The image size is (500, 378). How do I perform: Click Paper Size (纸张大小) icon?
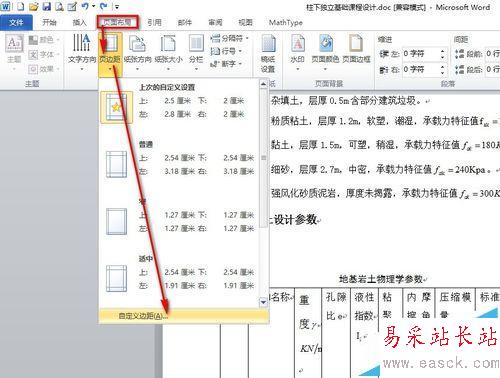pyautogui.click(x=168, y=44)
